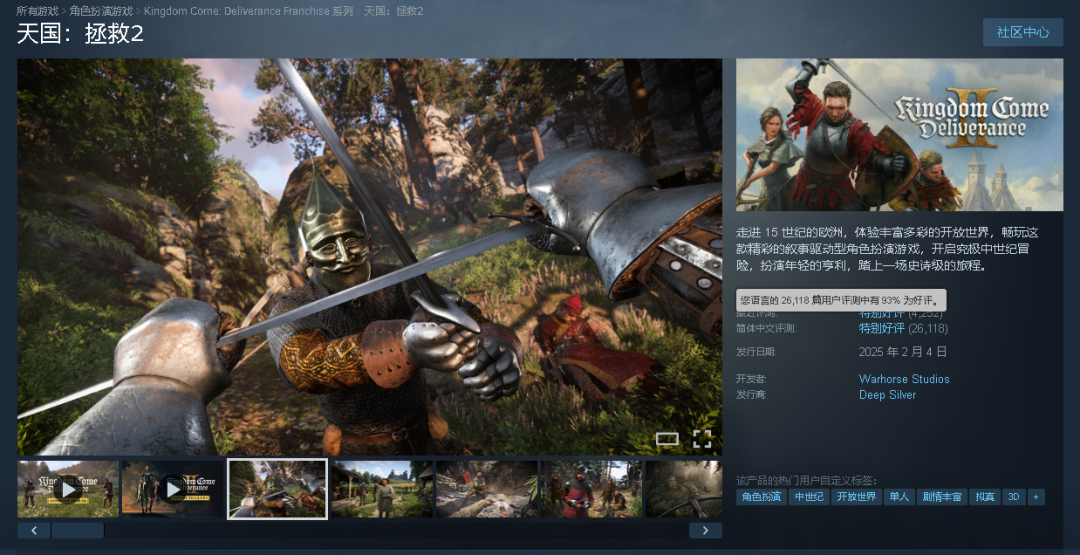Click the 天国：拯救2 breadcrumb link
The height and width of the screenshot is (555, 1080).
[393, 11]
